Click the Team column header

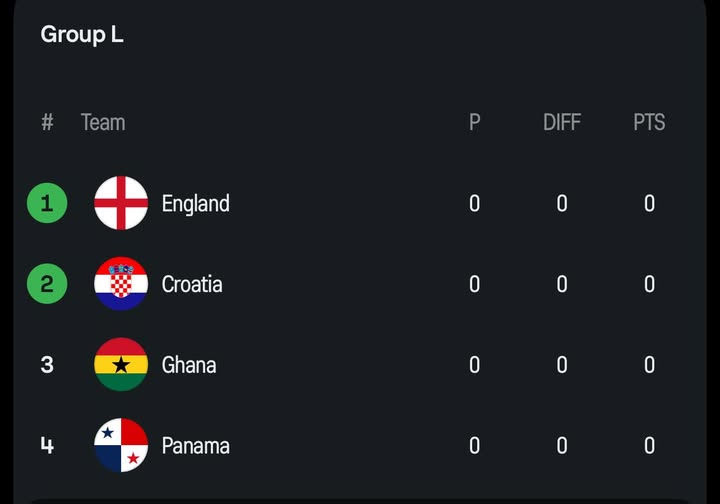tap(103, 123)
